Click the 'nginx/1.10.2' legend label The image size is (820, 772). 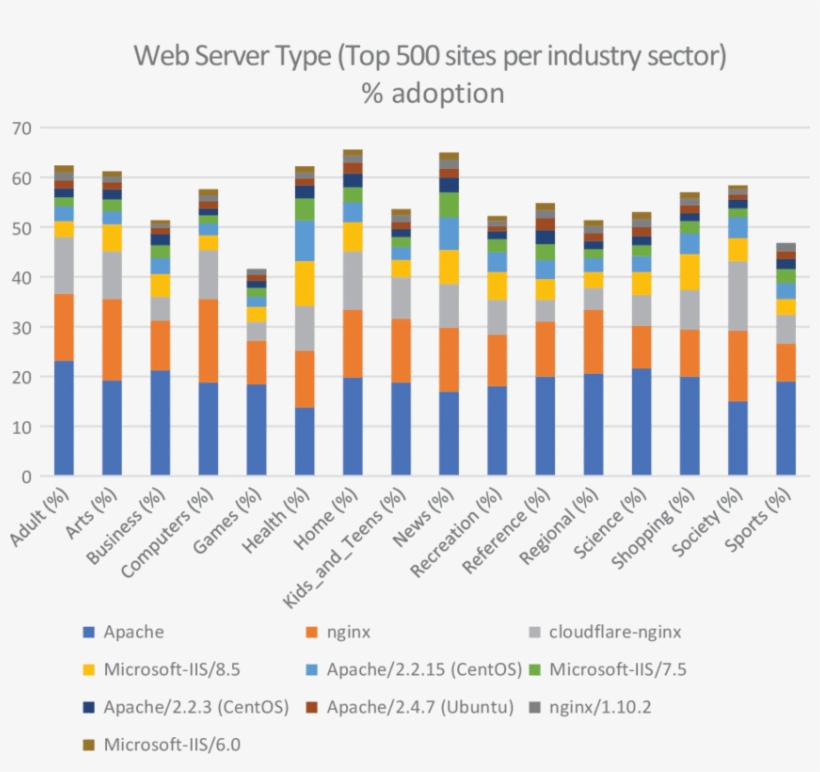(x=600, y=707)
